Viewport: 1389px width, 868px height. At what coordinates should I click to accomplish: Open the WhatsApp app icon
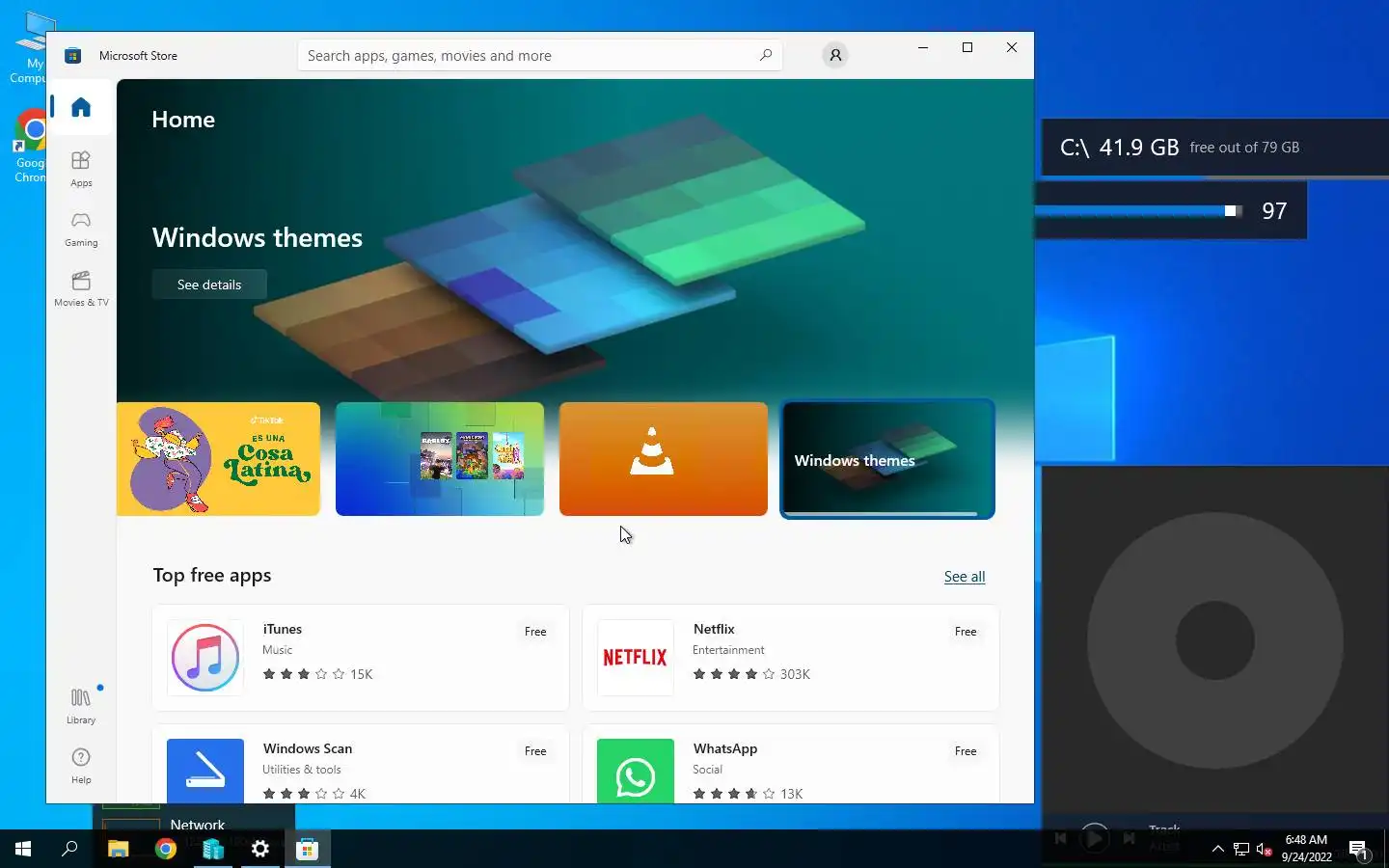pos(636,772)
